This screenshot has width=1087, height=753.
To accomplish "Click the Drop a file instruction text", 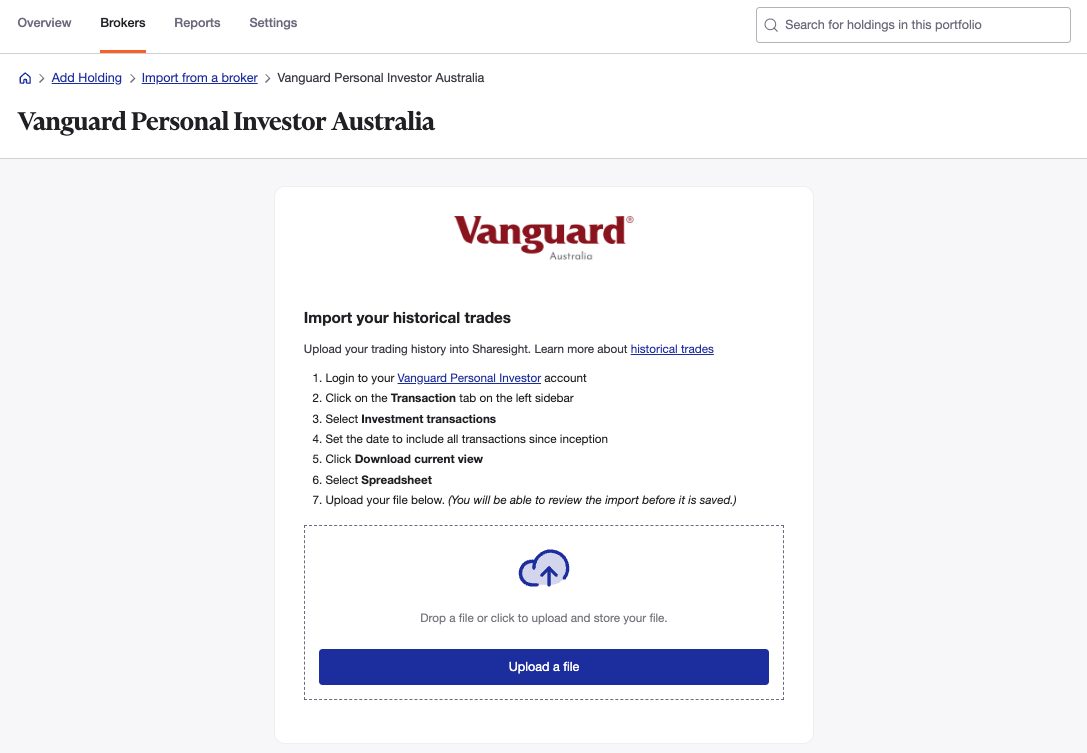I will (543, 617).
